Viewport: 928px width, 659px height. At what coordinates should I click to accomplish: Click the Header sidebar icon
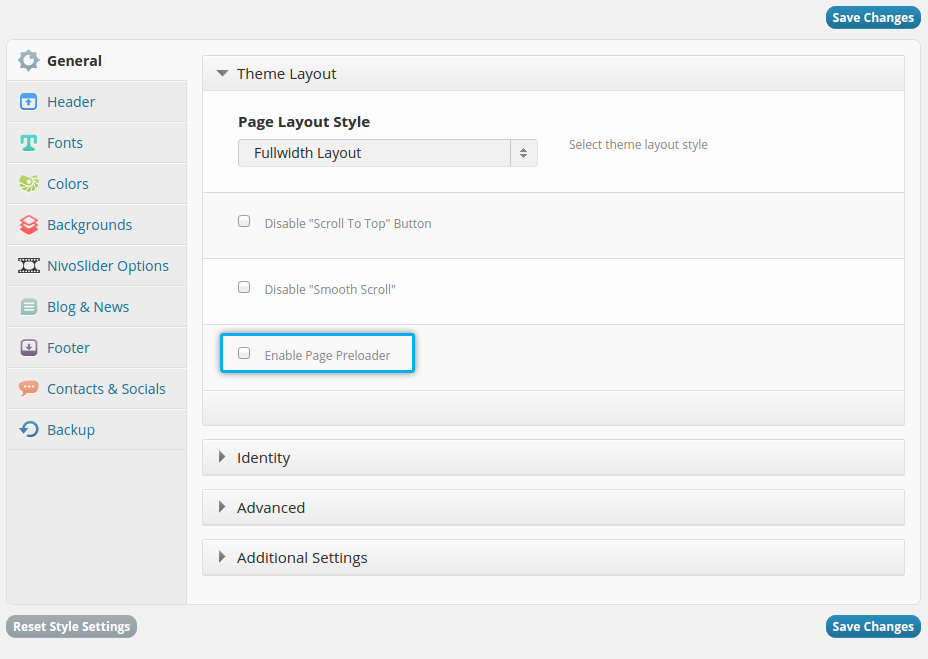coord(29,102)
